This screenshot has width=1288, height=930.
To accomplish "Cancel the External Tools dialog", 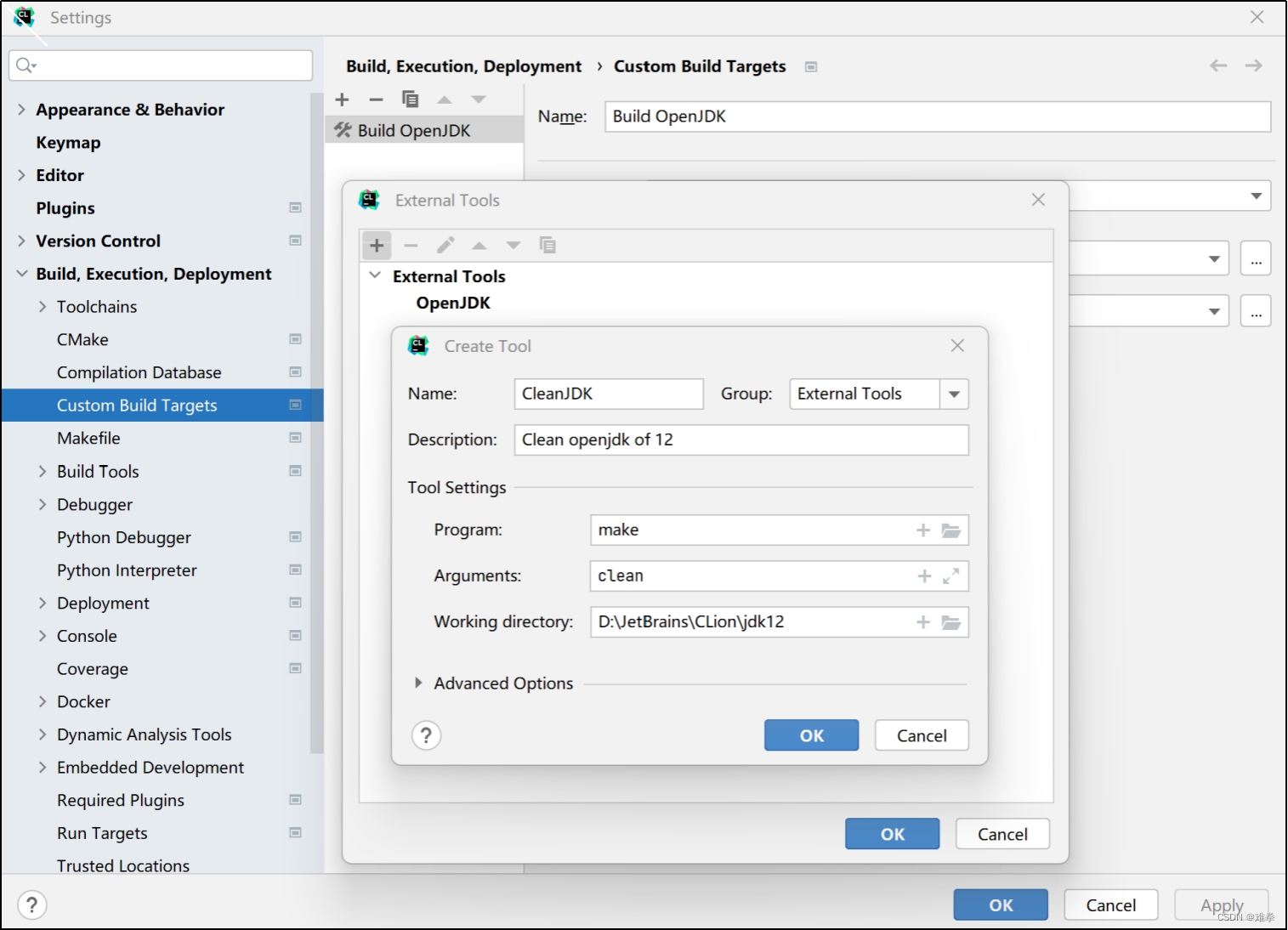I will (x=1002, y=834).
